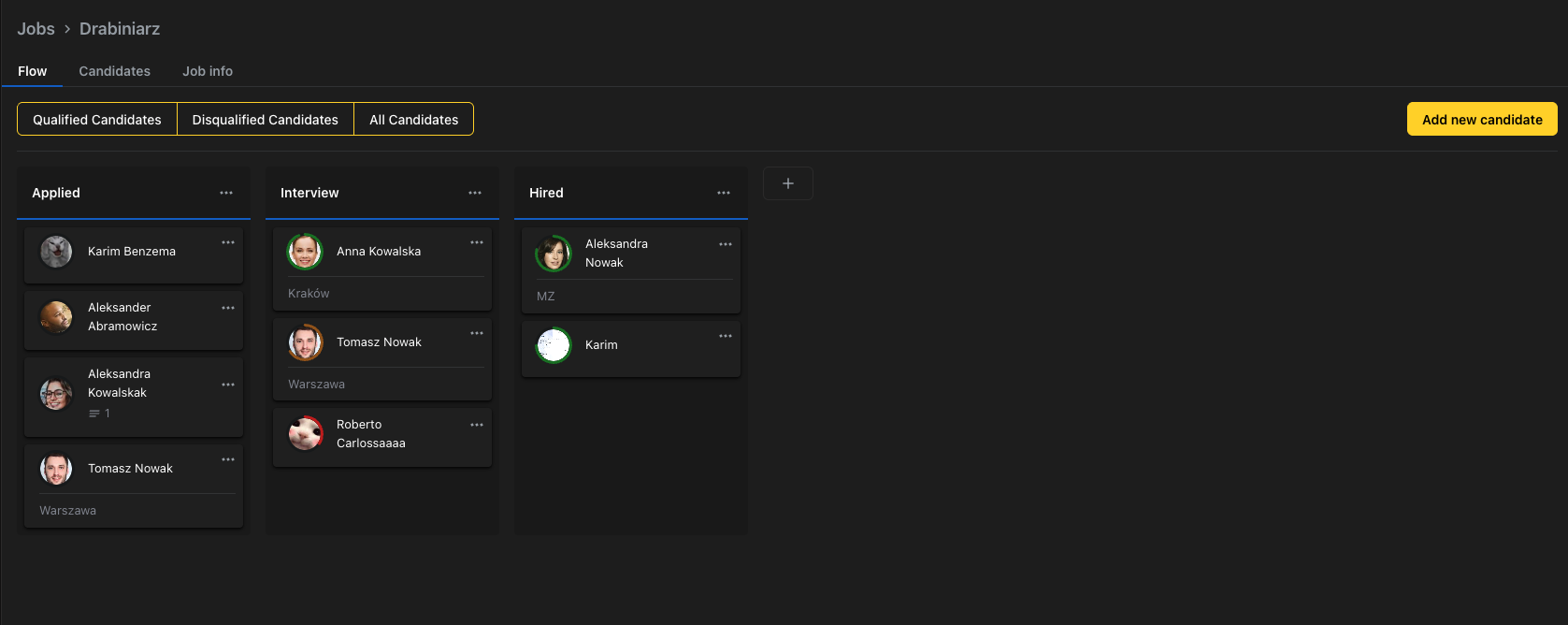Screen dimensions: 1568x625
Task: Select the Qualified Candidates filter
Action: [x=97, y=120]
